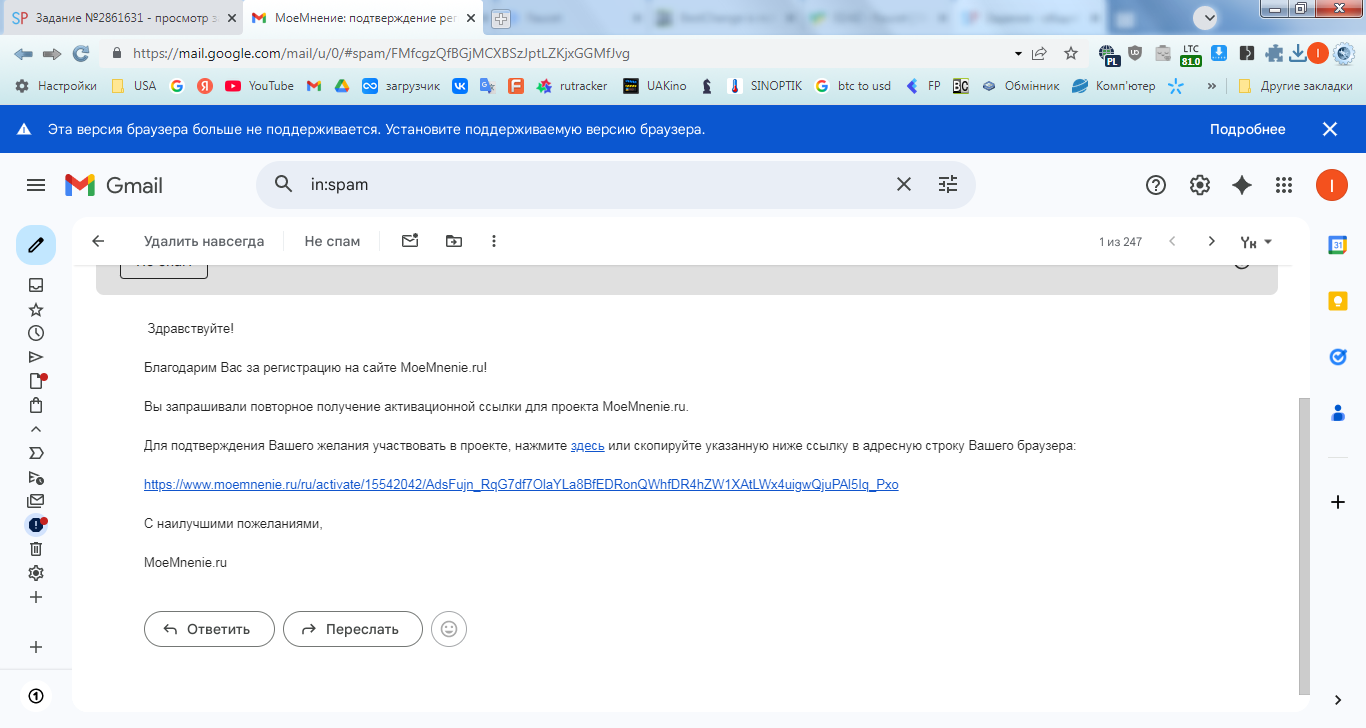Open Drafts icon with red dot
1366x728 pixels.
point(37,381)
